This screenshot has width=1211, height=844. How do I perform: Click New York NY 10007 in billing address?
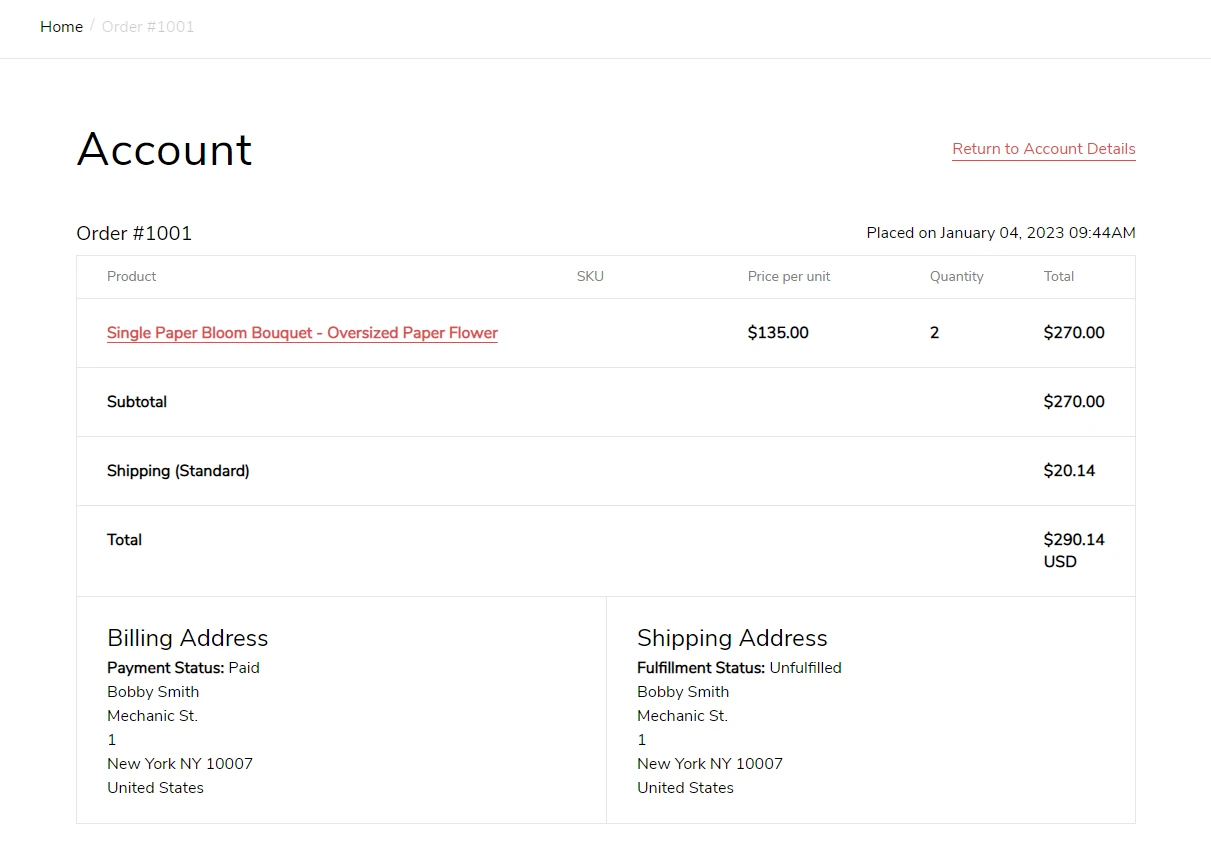click(180, 764)
